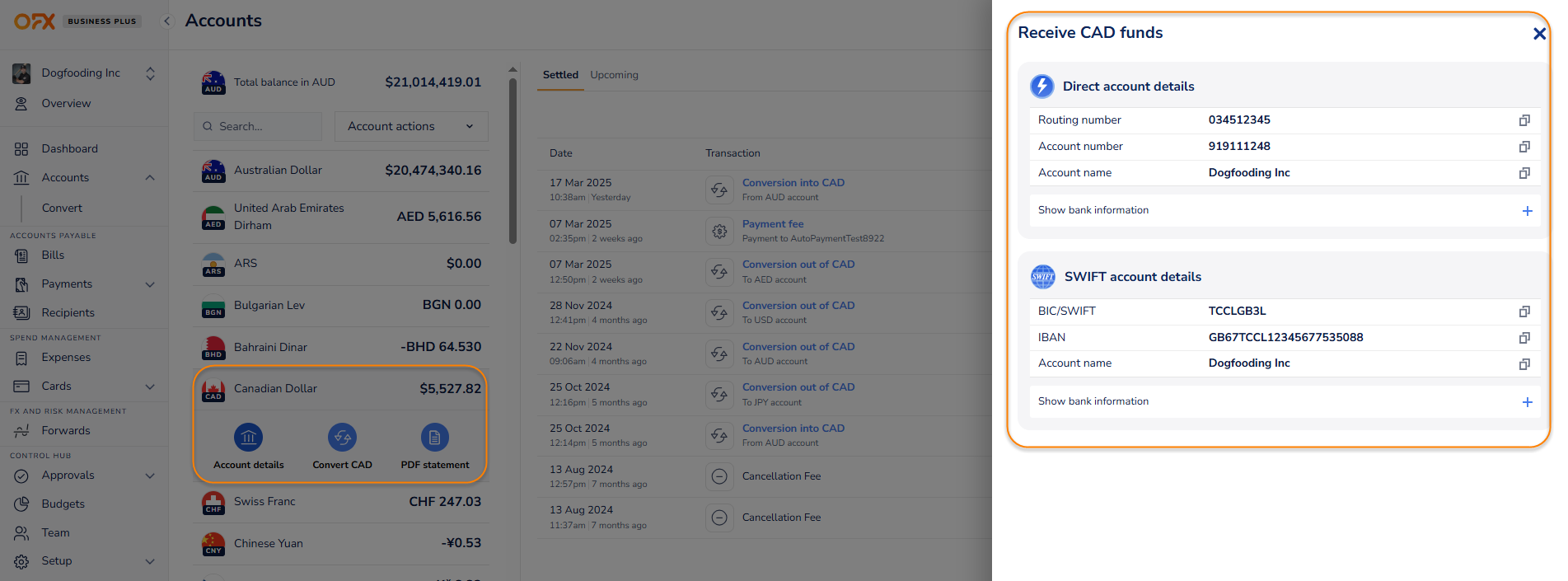Open the Payment fee transaction link
The width and height of the screenshot is (1568, 581).
[772, 224]
